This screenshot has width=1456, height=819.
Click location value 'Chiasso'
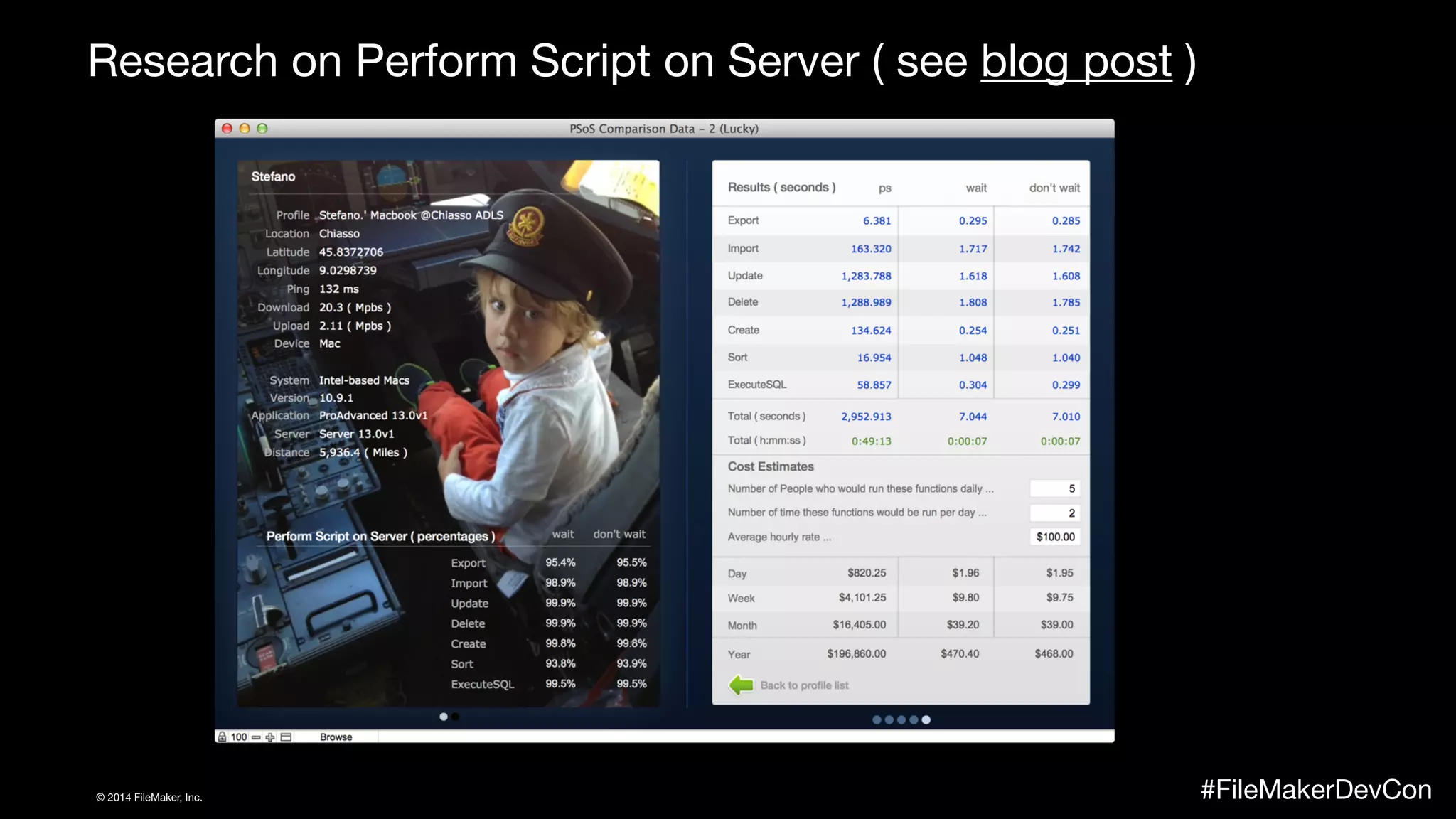pos(339,233)
